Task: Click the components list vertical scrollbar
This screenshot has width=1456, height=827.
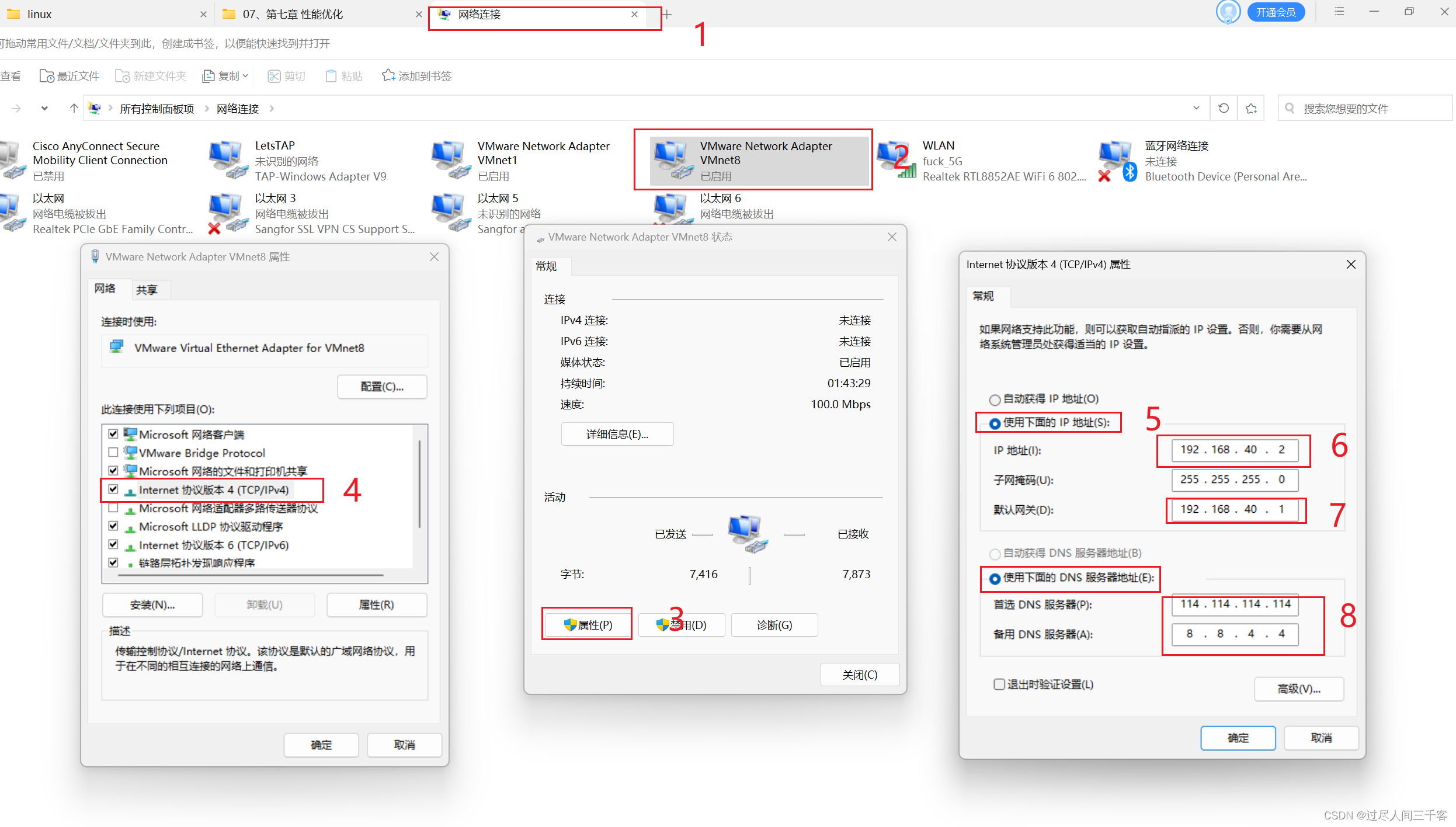Action: [420, 485]
